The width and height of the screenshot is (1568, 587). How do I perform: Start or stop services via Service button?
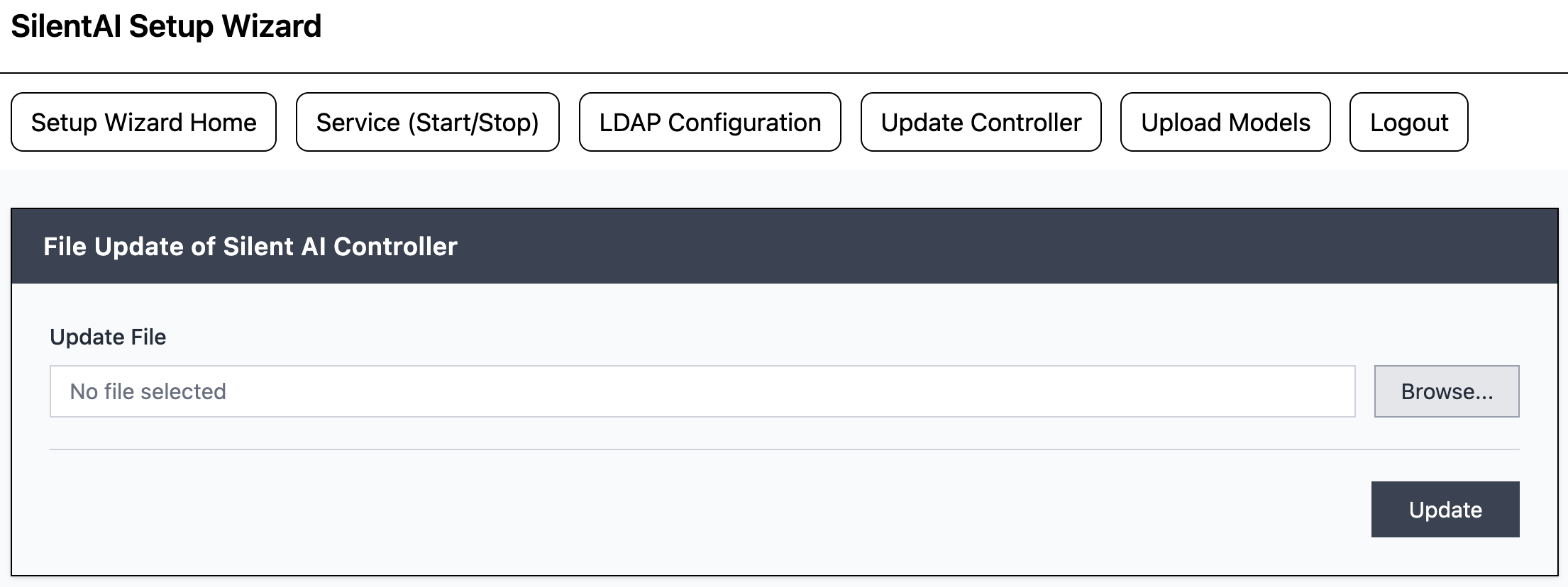pyautogui.click(x=427, y=122)
